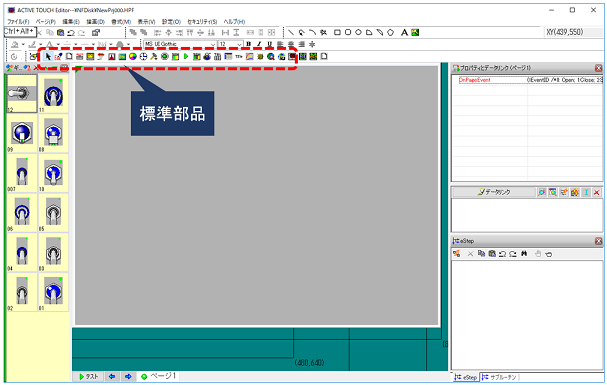Click the pie chart part icon

[133, 56]
